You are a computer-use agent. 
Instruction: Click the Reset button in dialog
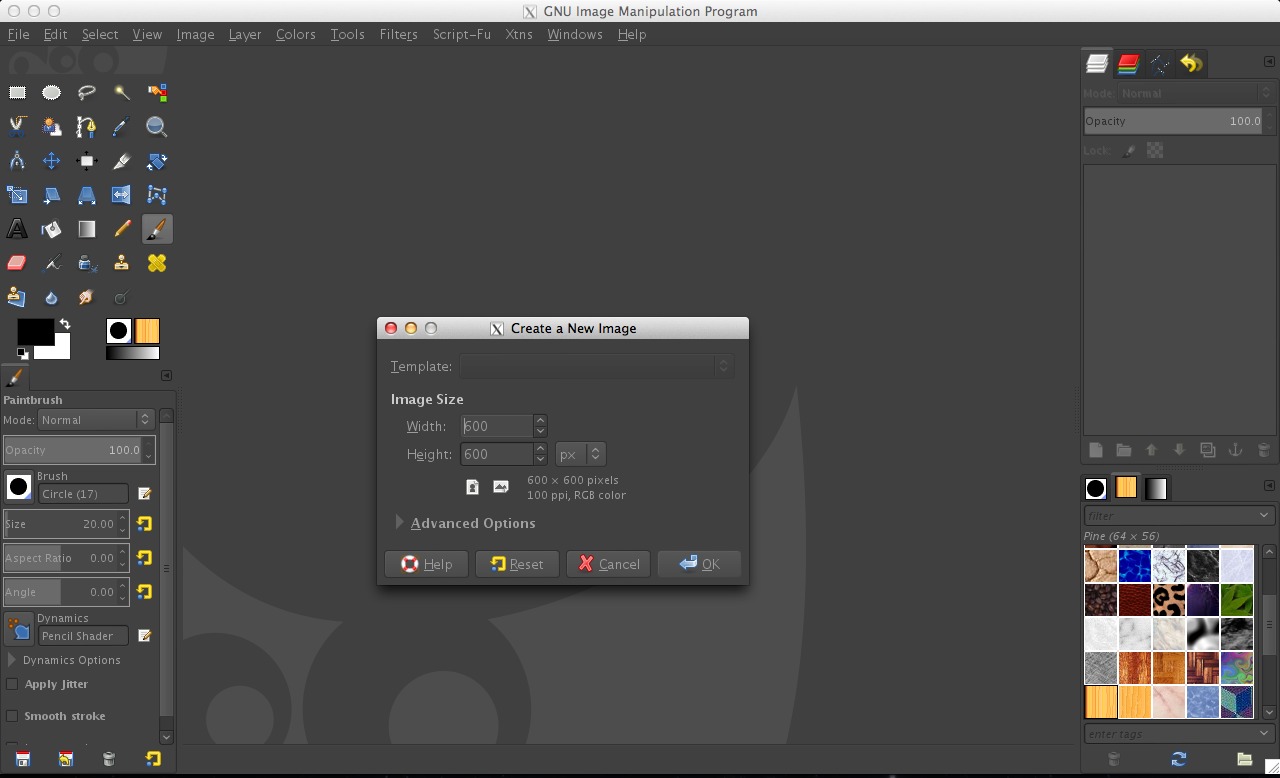click(x=517, y=564)
